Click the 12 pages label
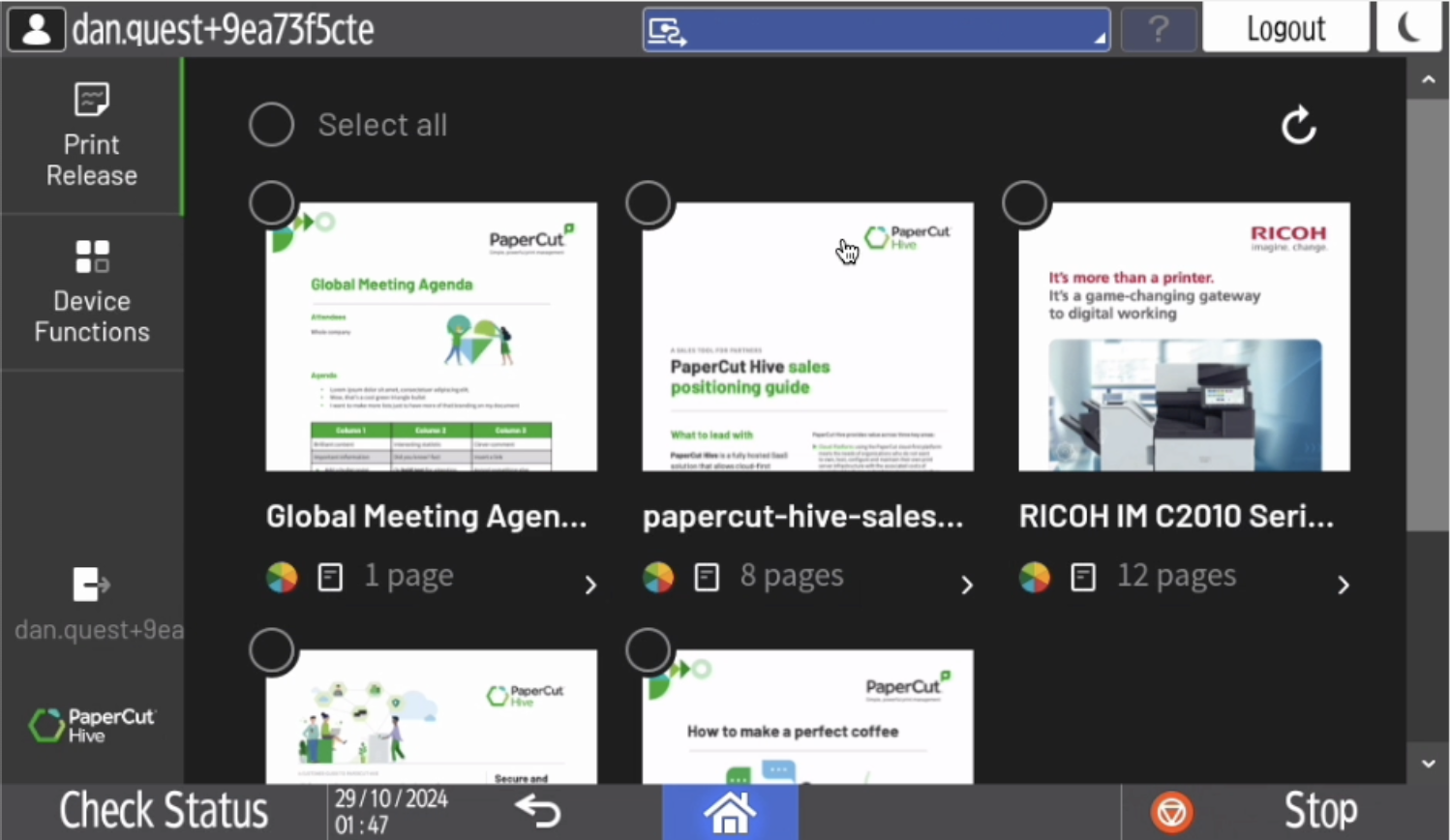Image resolution: width=1450 pixels, height=840 pixels. click(x=1176, y=577)
